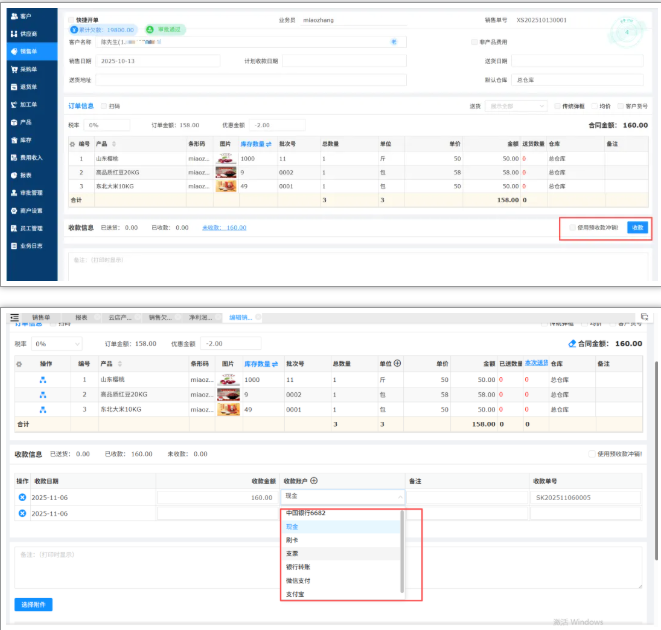Click the blue 收款 button
This screenshot has width=661, height=630.
point(636,227)
